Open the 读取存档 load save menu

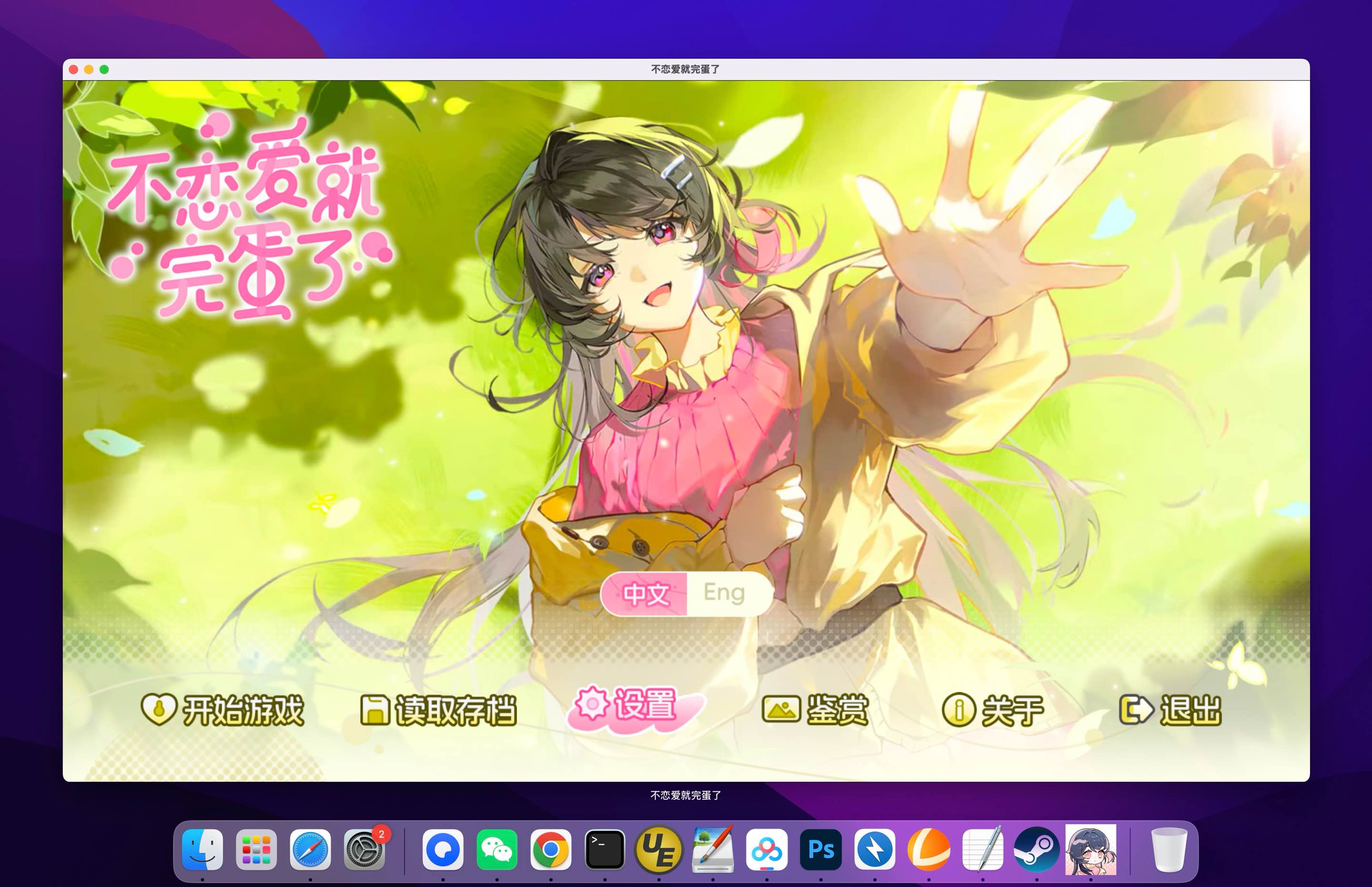(x=438, y=710)
